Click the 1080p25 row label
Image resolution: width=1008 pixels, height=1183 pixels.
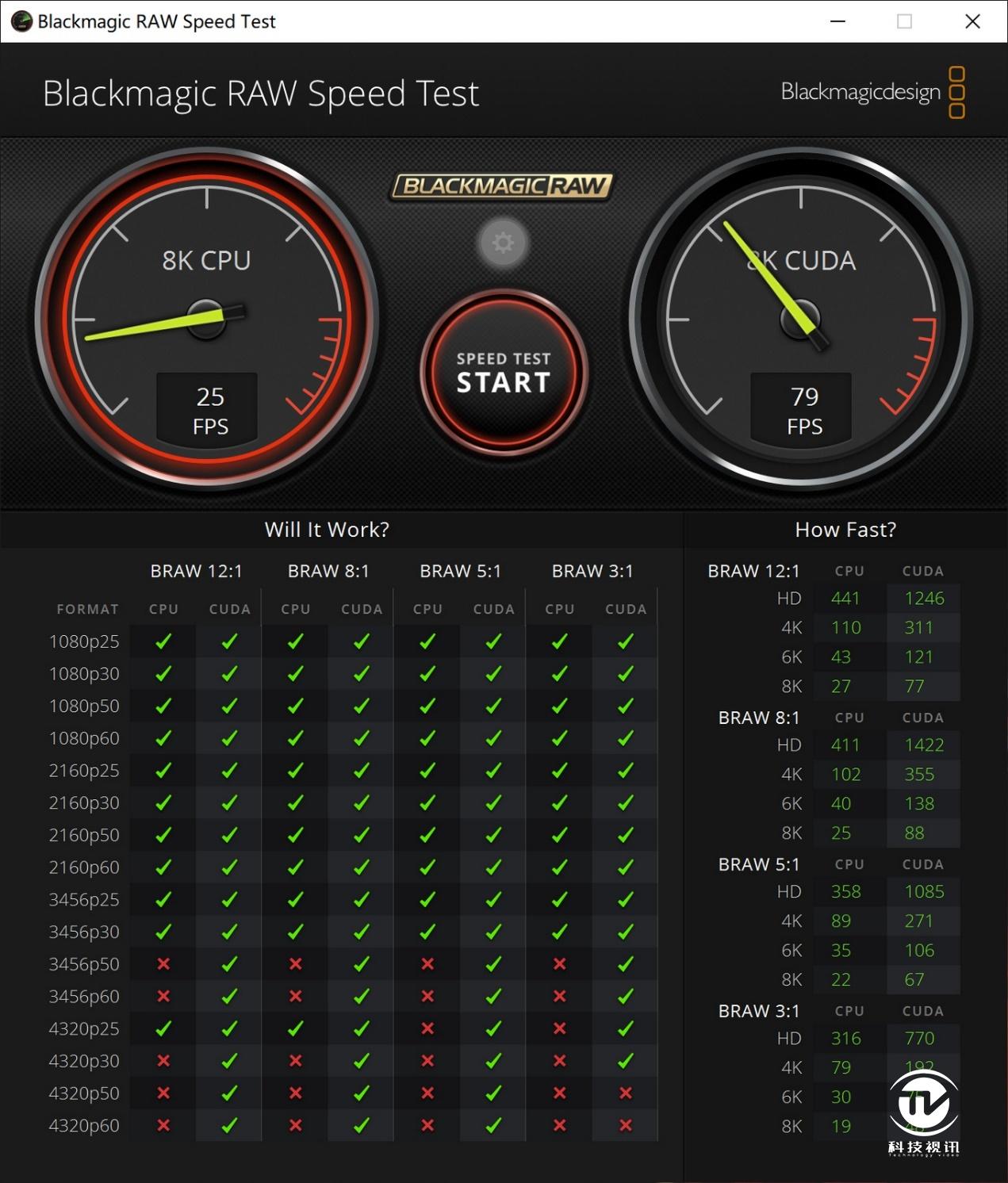point(84,641)
